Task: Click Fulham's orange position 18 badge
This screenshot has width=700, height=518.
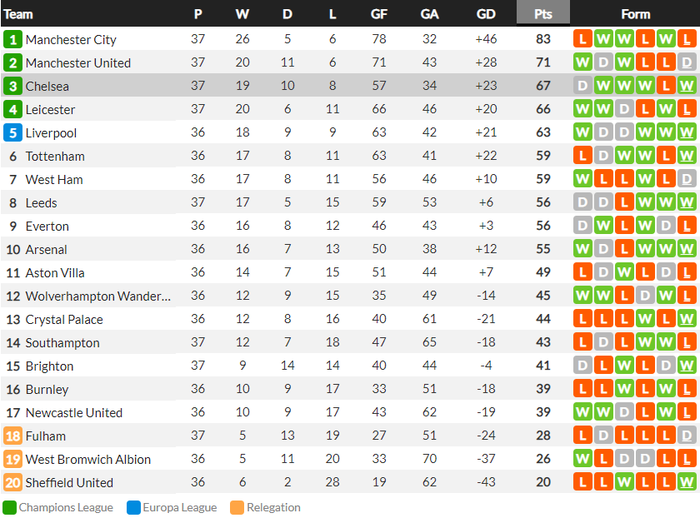Action: (x=12, y=436)
